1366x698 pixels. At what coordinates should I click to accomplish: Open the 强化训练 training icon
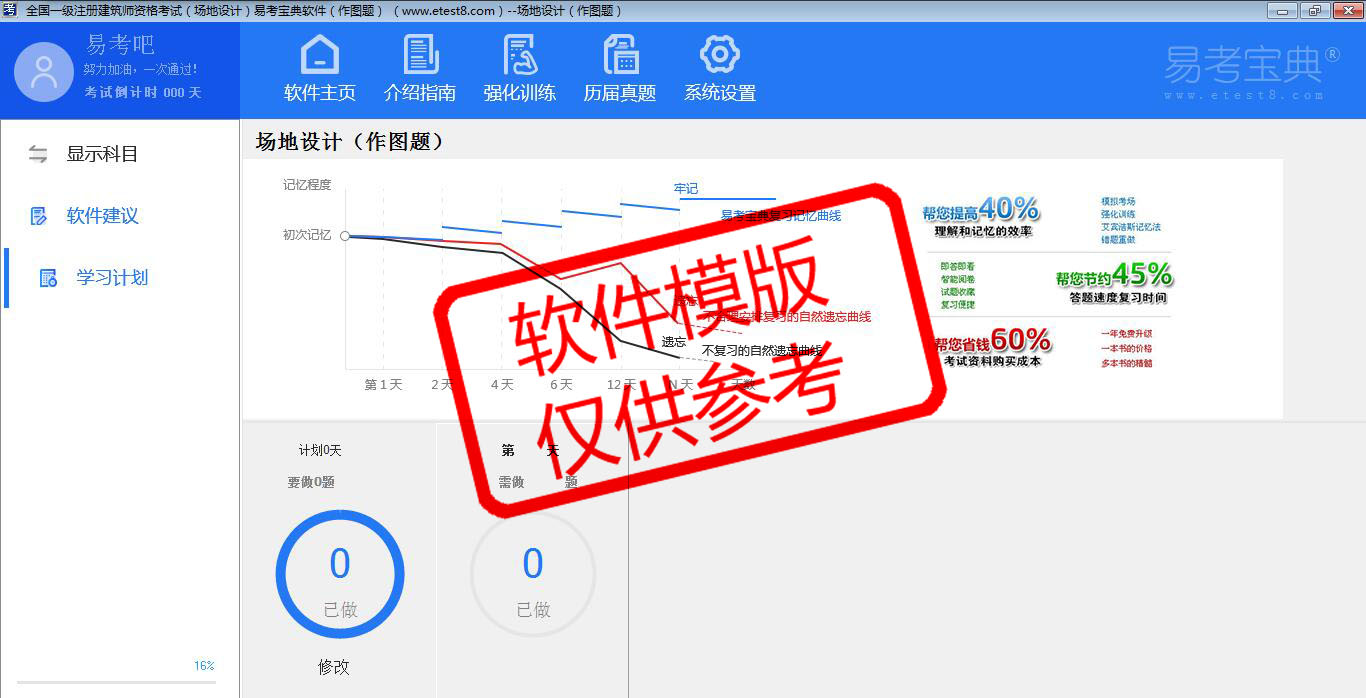click(x=520, y=54)
